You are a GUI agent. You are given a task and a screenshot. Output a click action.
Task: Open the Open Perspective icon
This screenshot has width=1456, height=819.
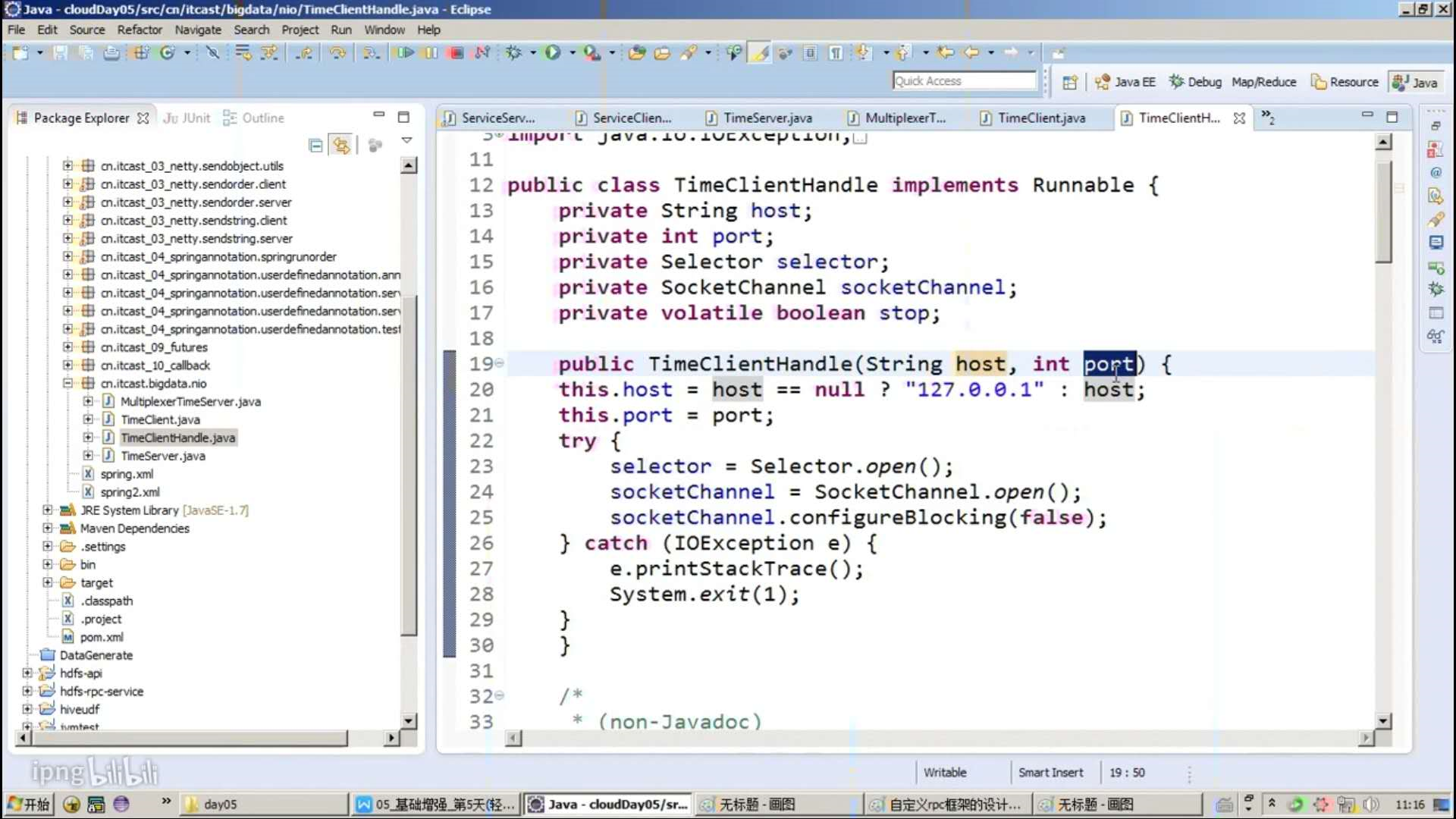[x=1069, y=82]
